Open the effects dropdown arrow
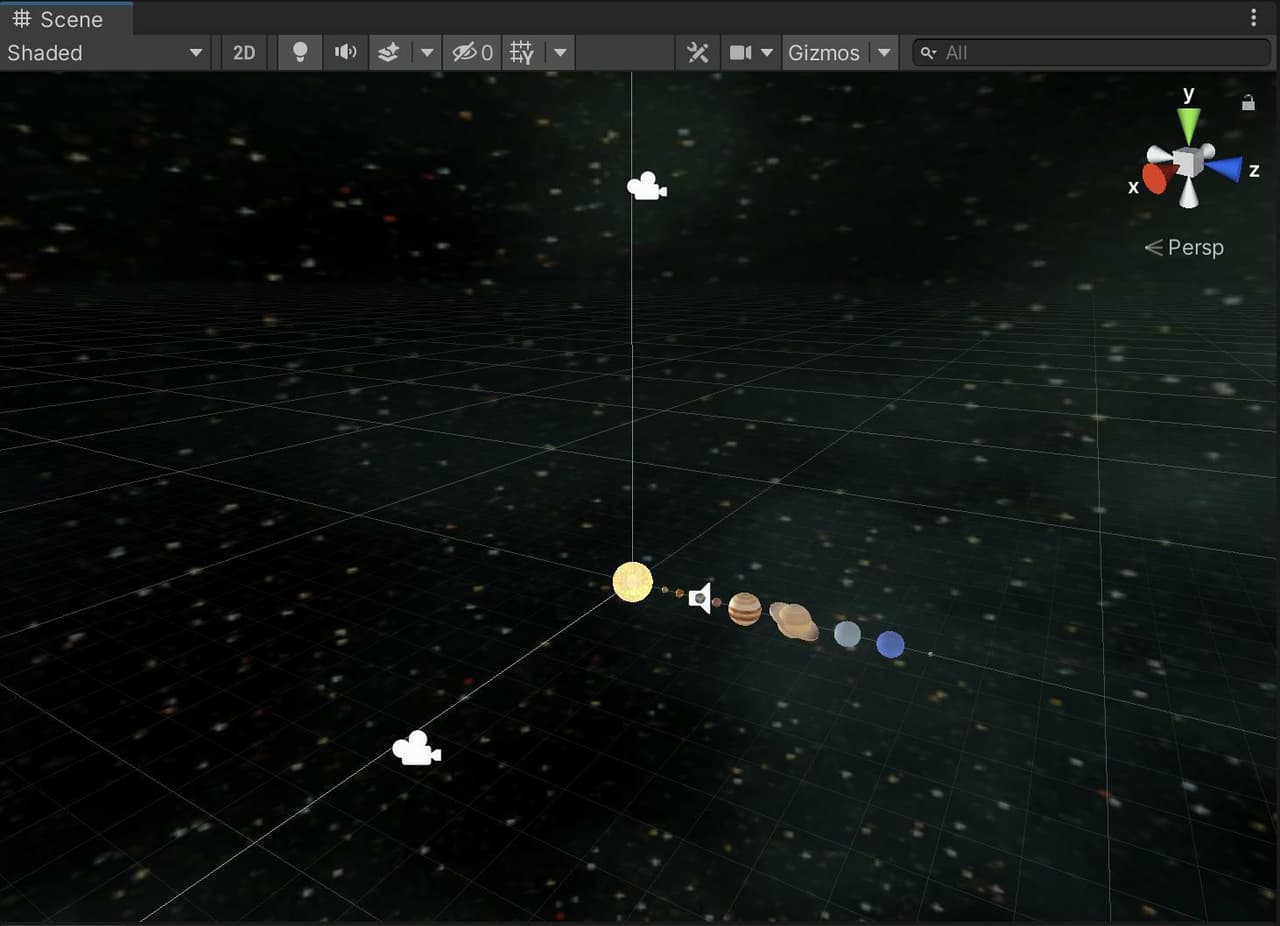Image resolution: width=1280 pixels, height=926 pixels. tap(427, 53)
